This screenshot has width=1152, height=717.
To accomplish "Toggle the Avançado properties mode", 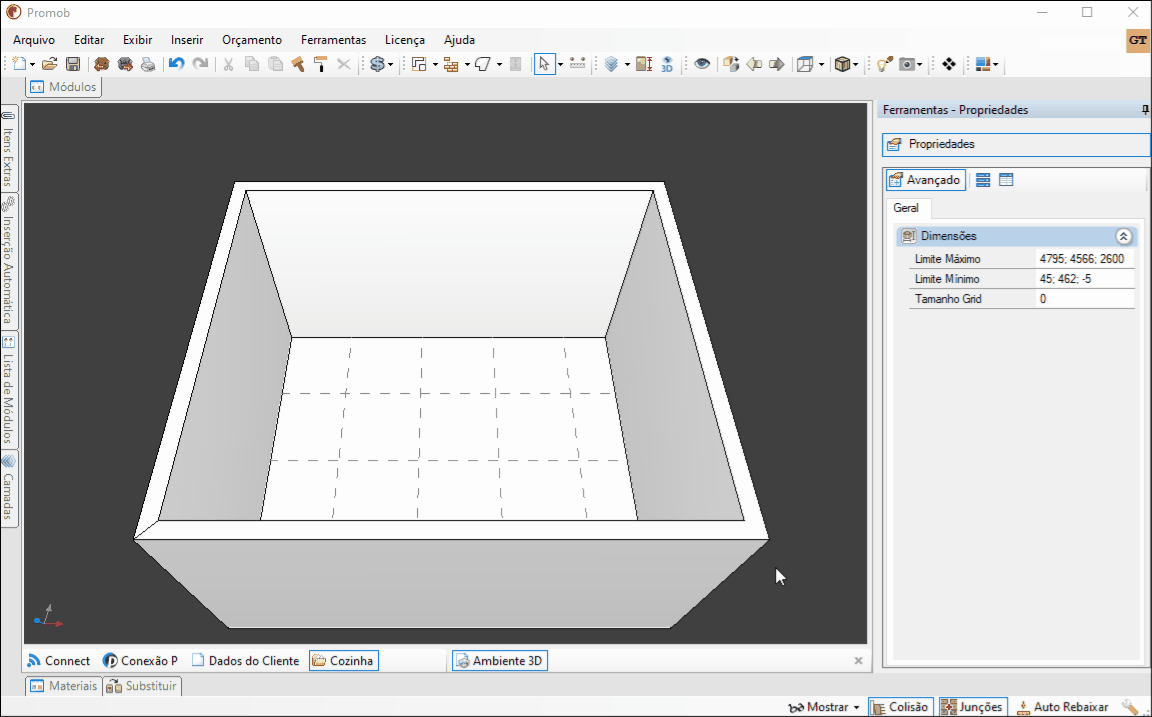I will click(926, 180).
